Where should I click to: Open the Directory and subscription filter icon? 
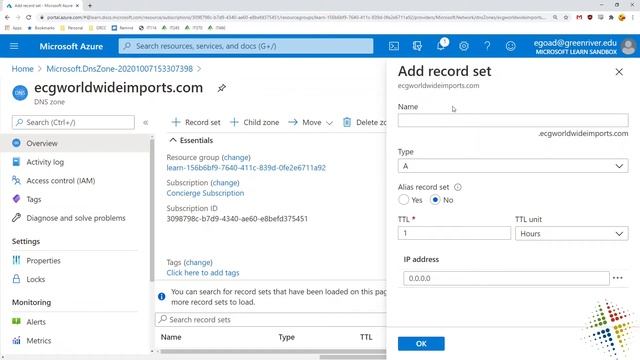click(x=417, y=46)
